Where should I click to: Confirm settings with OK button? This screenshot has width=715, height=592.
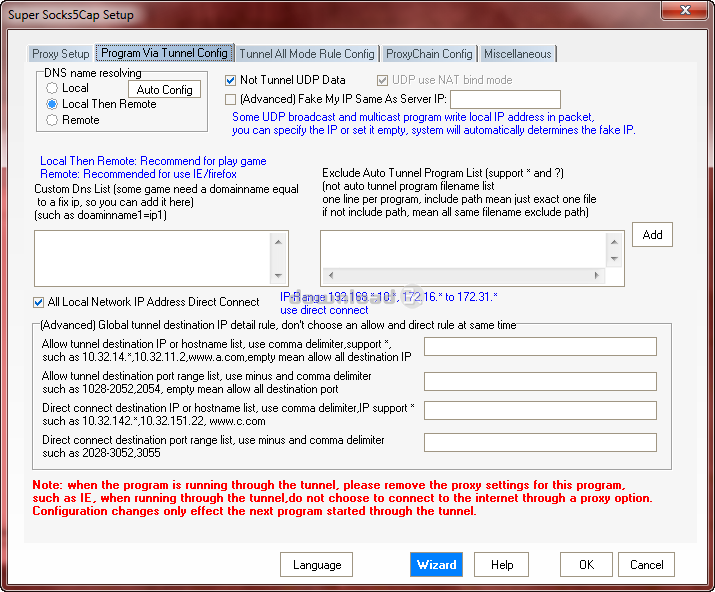tap(586, 565)
